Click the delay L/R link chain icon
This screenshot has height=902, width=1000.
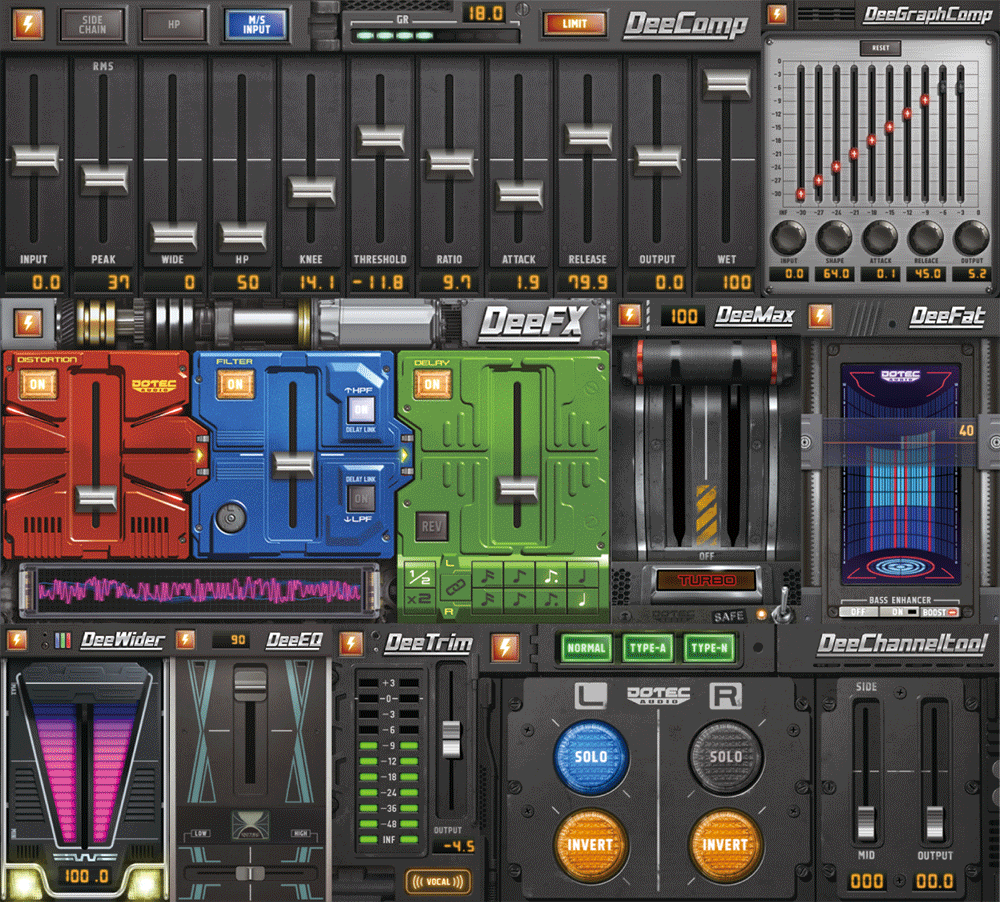[x=454, y=588]
